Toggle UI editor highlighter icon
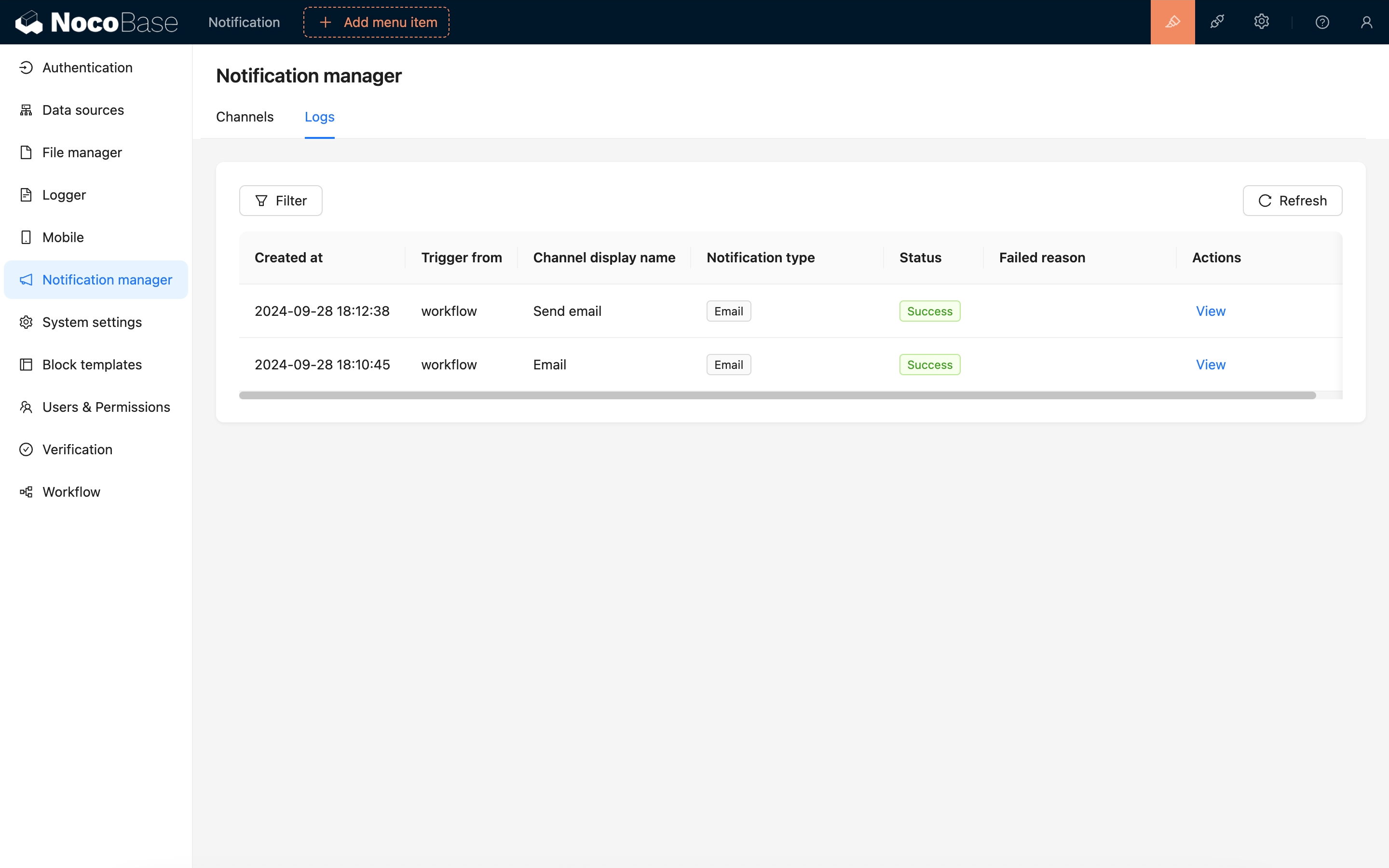The height and width of the screenshot is (868, 1389). 1172,22
